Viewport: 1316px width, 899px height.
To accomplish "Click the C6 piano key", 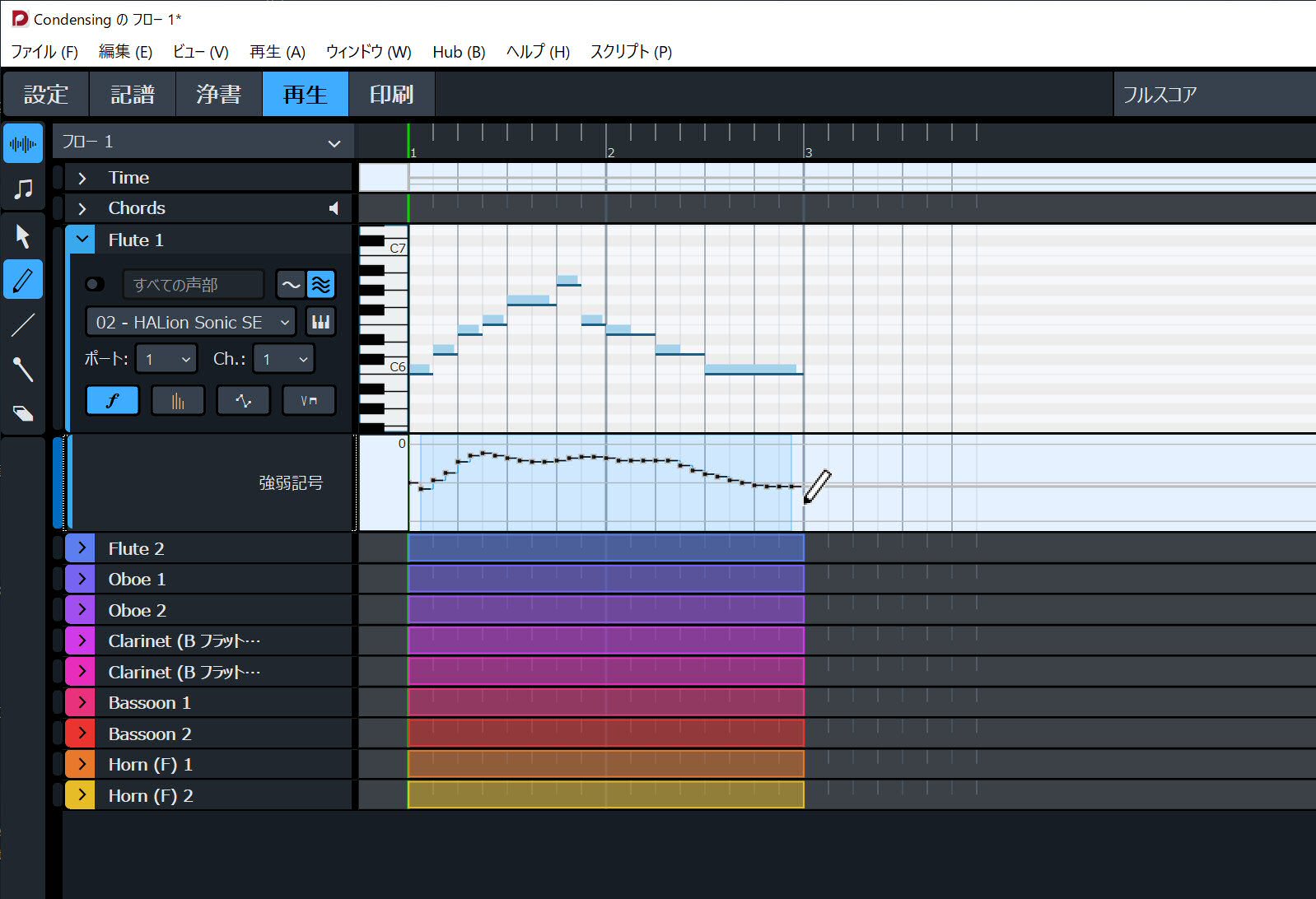I will (x=398, y=367).
